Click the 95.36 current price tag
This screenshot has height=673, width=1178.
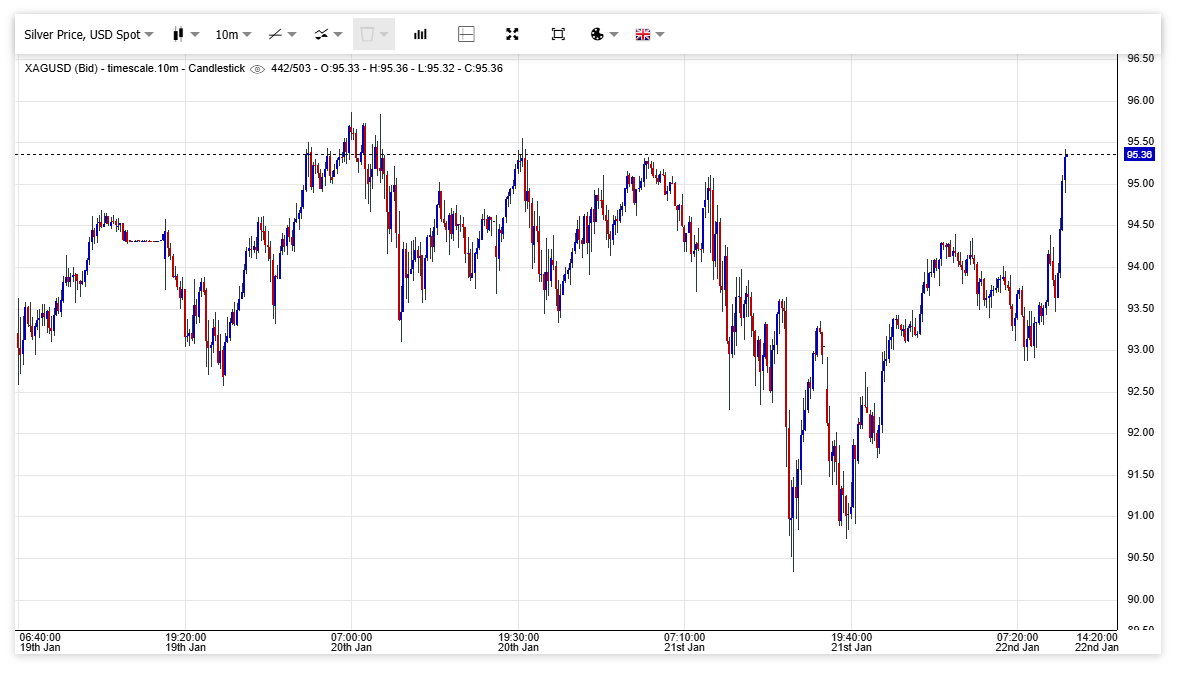coord(1139,154)
